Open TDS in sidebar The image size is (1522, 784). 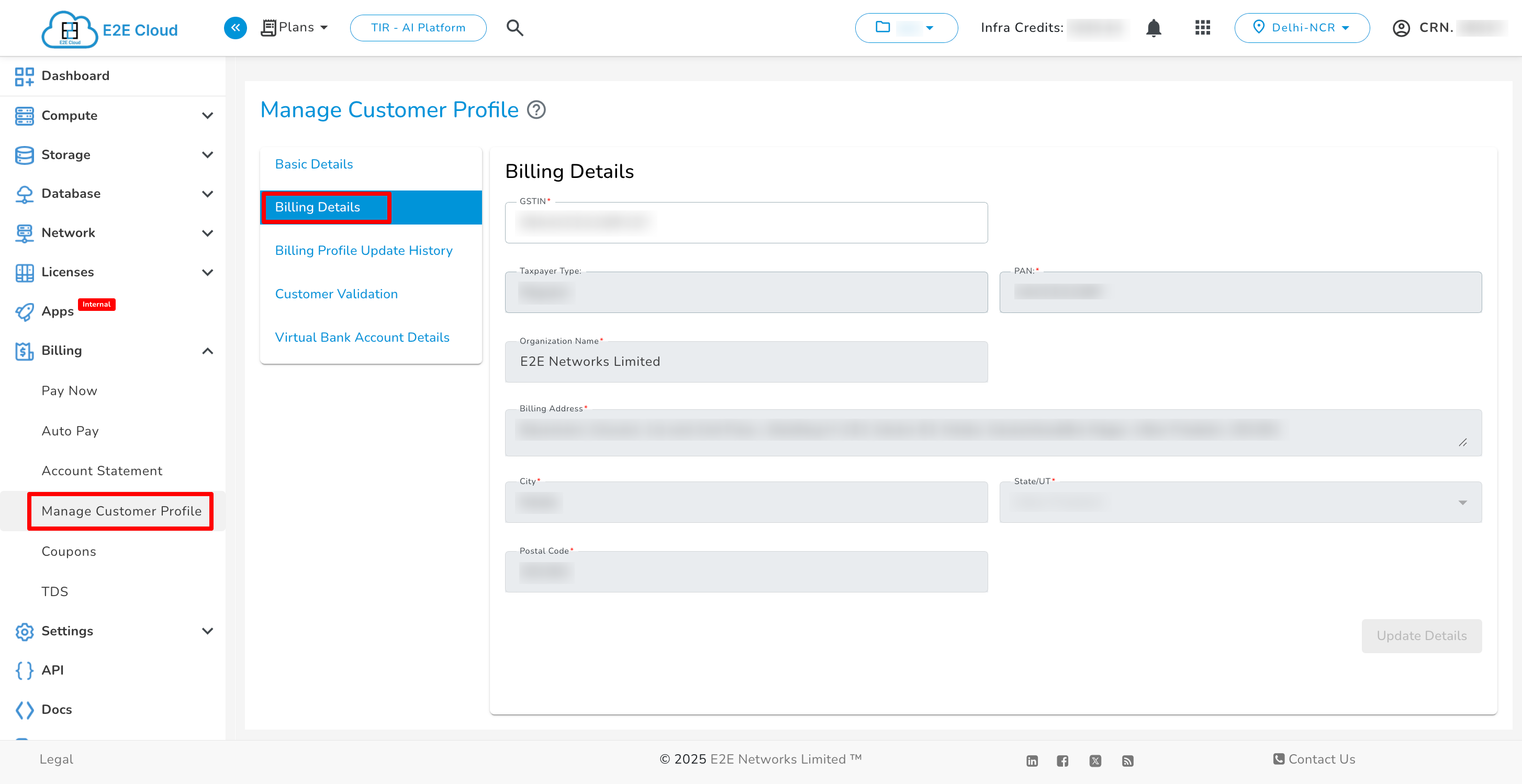54,592
